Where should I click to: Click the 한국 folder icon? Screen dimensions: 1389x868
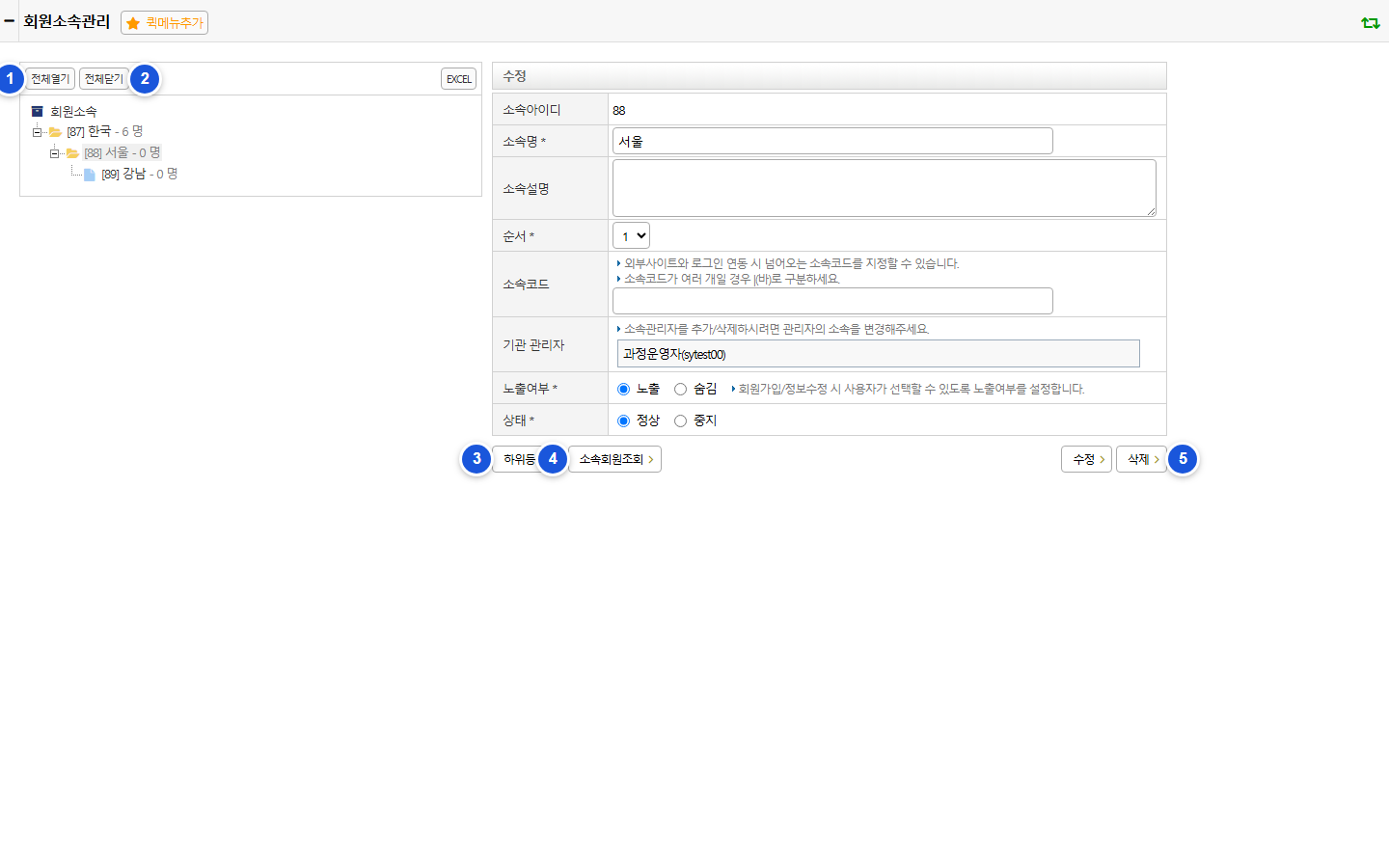click(x=55, y=132)
